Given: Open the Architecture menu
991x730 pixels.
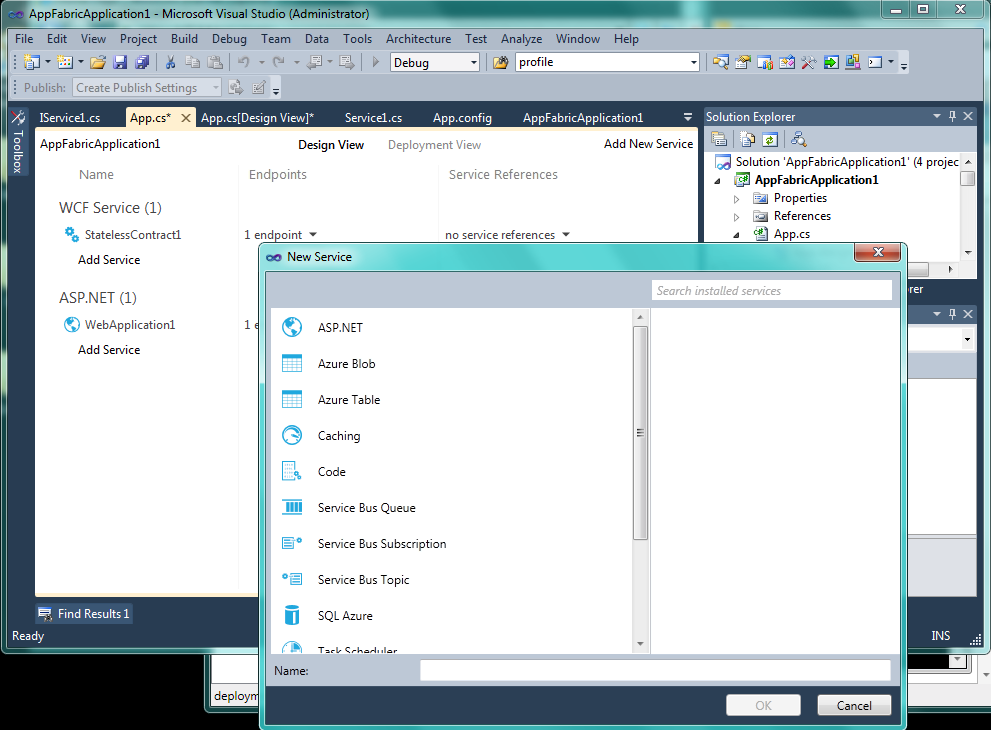Looking at the screenshot, I should 418,39.
